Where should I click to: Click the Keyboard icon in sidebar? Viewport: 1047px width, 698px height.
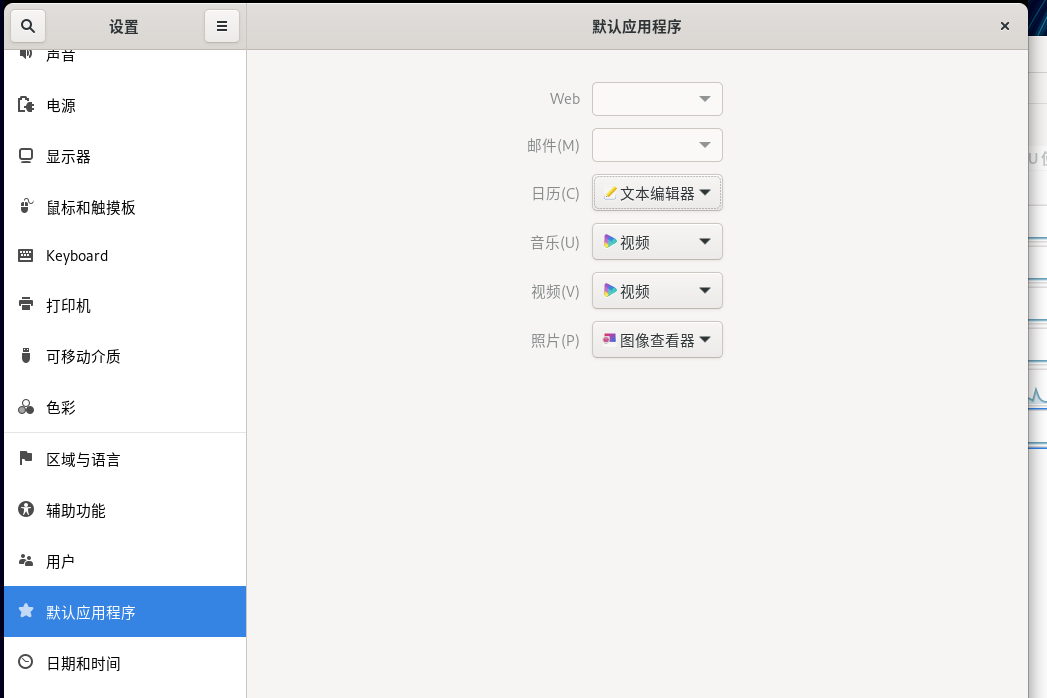(26, 256)
